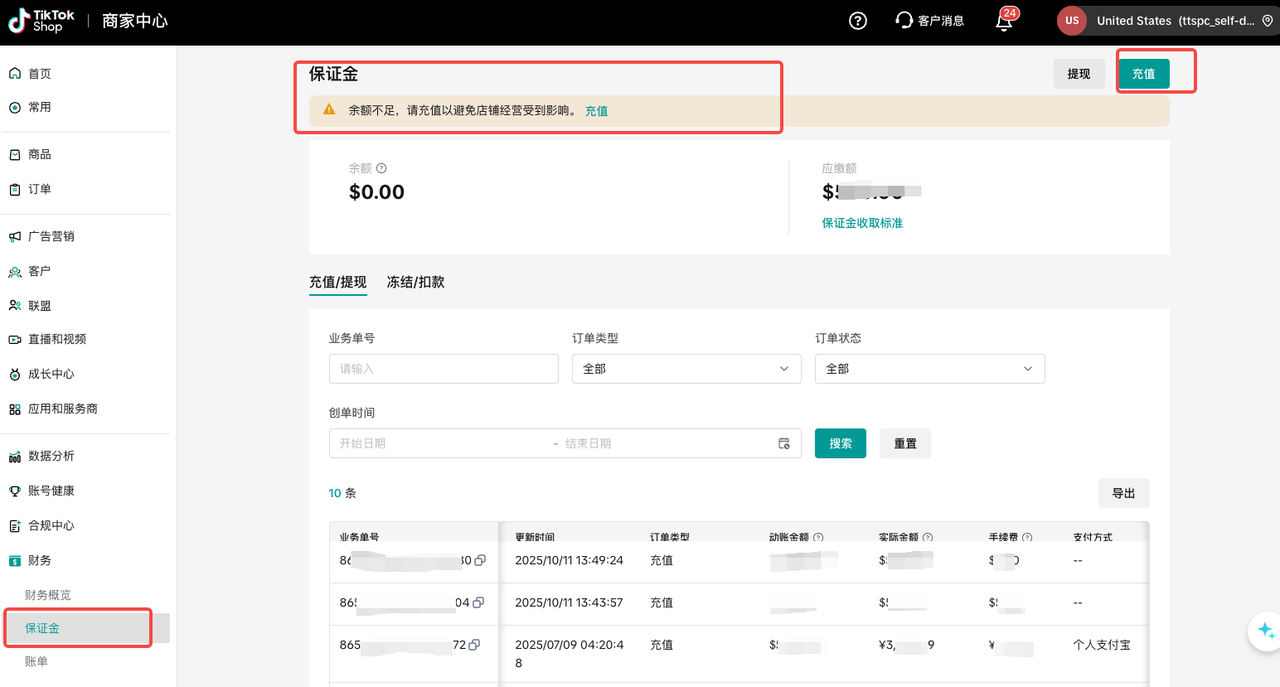Click the green 充值 button

(1145, 73)
